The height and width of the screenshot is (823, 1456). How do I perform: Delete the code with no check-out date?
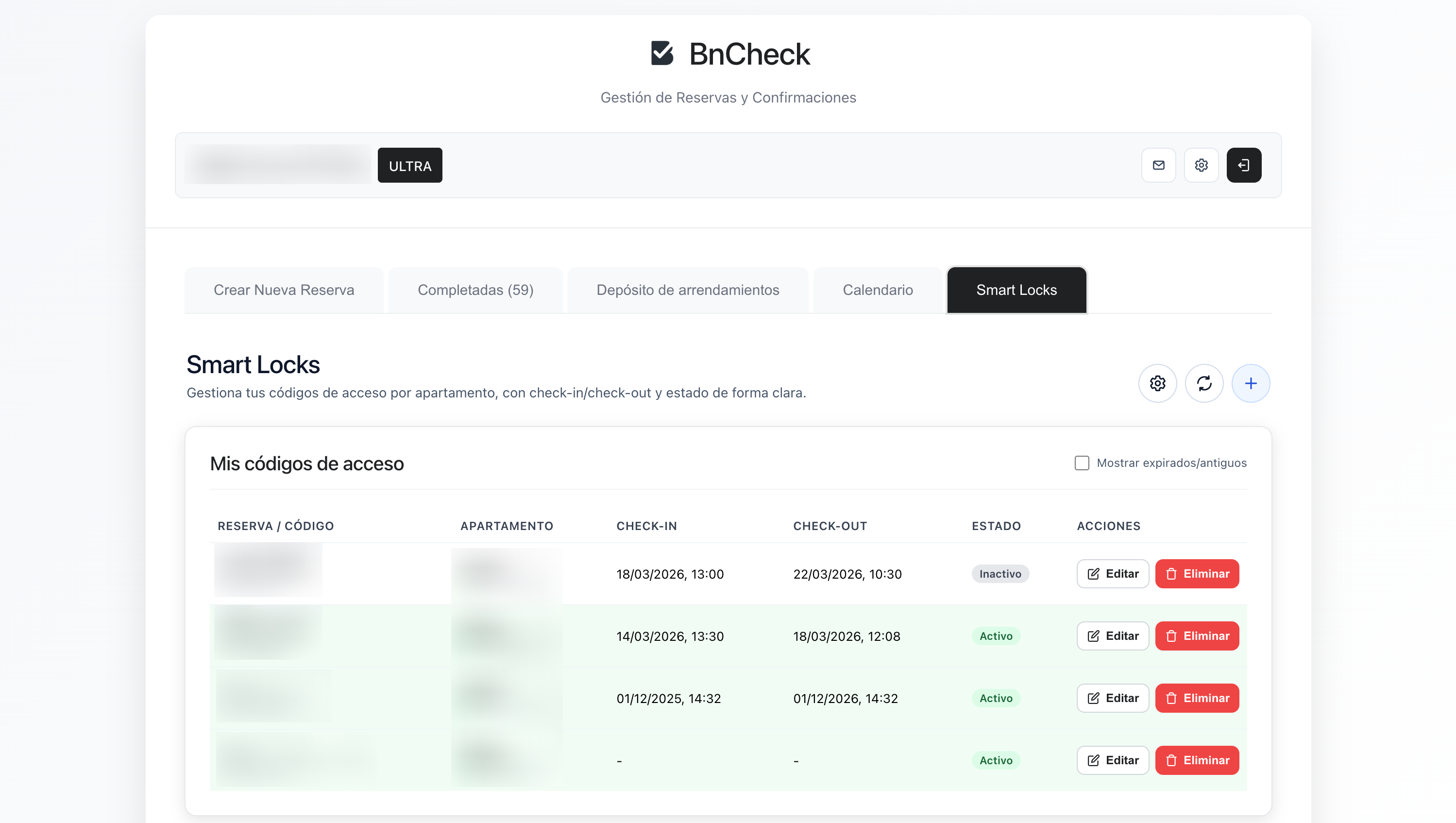1197,760
